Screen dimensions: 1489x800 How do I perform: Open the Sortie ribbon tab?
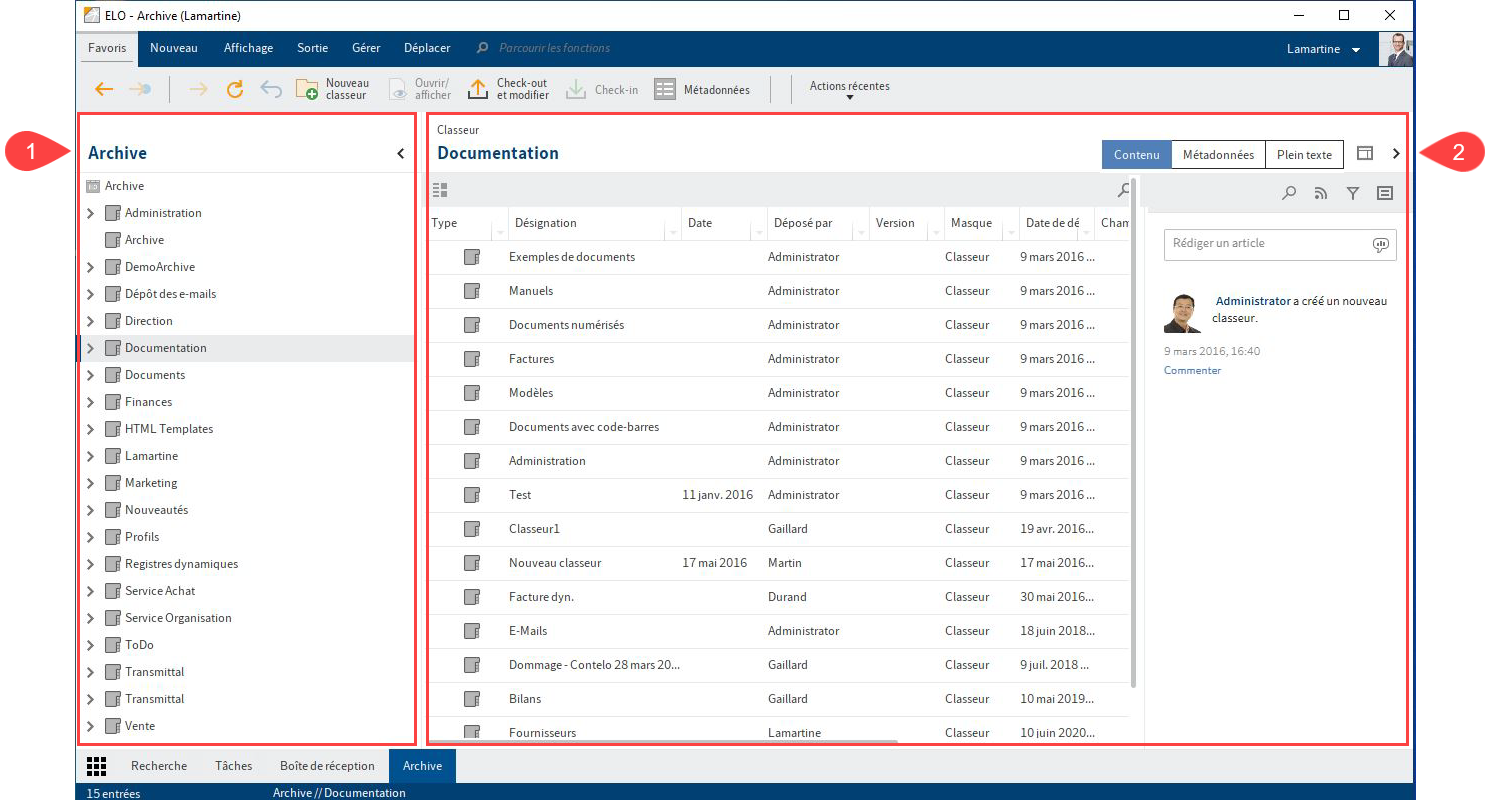pos(313,48)
